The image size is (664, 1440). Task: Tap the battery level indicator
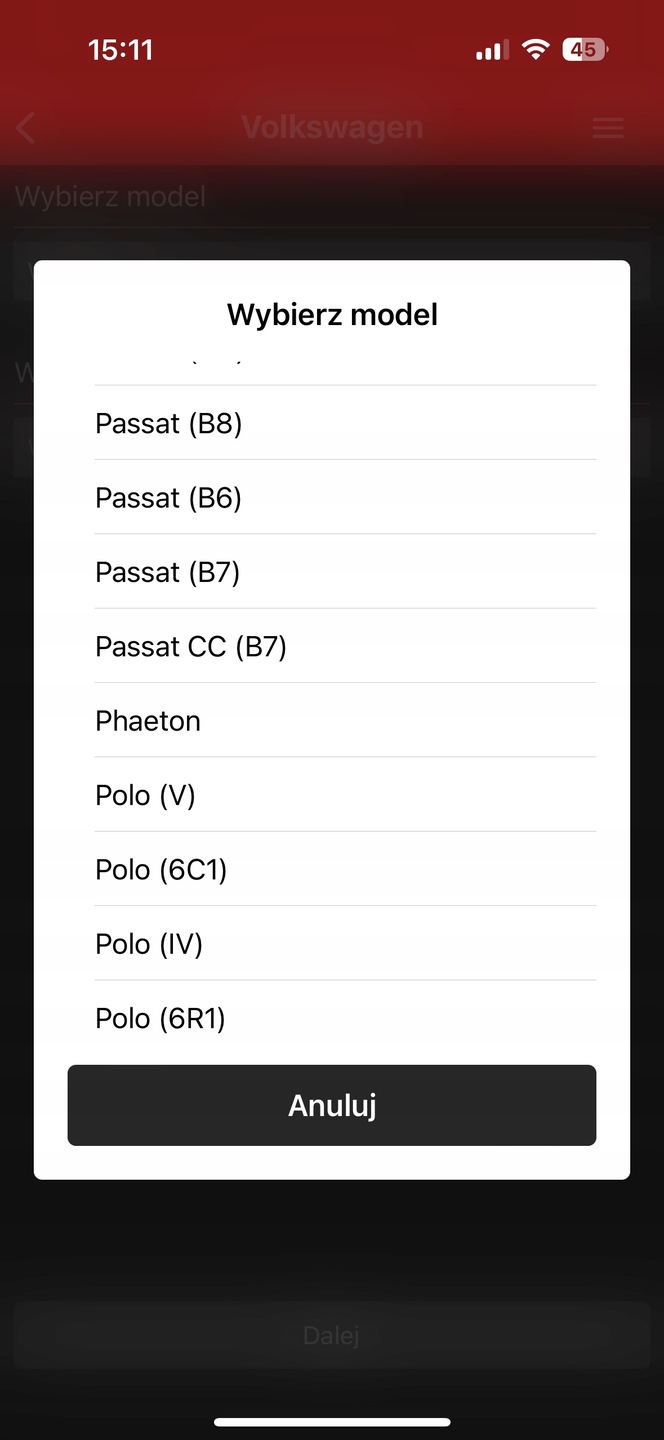click(x=585, y=49)
